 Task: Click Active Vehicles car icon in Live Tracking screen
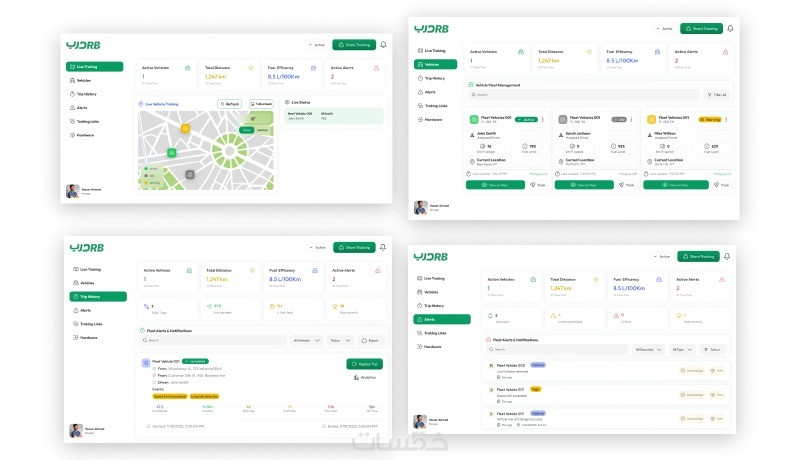(188, 68)
